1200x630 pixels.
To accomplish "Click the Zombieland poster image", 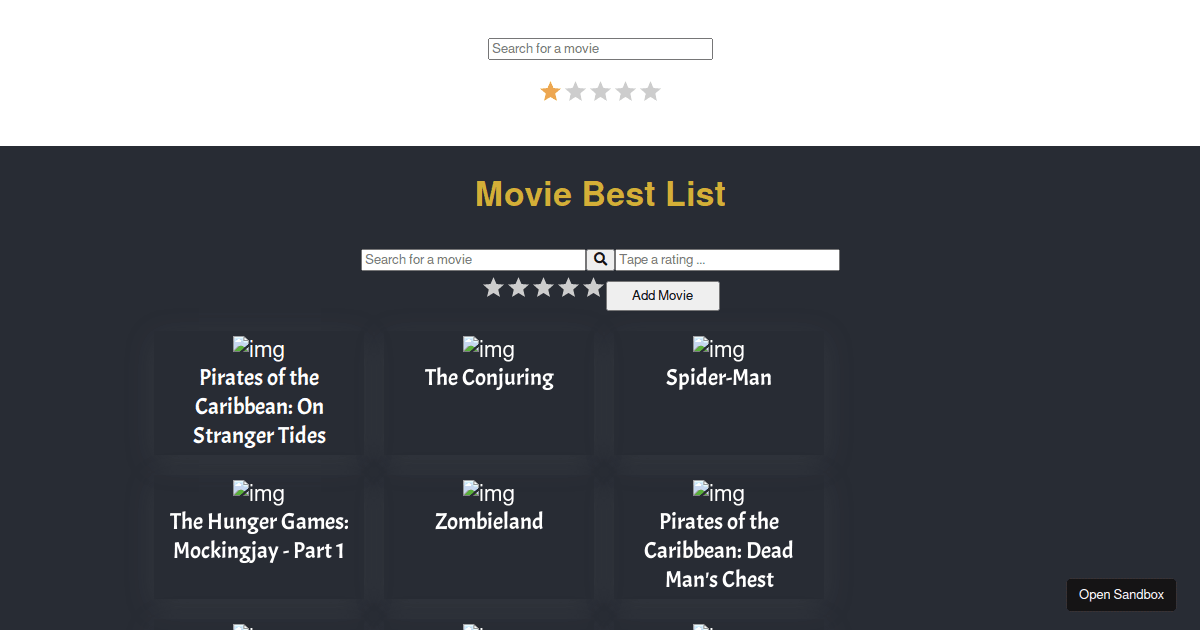I will [489, 493].
